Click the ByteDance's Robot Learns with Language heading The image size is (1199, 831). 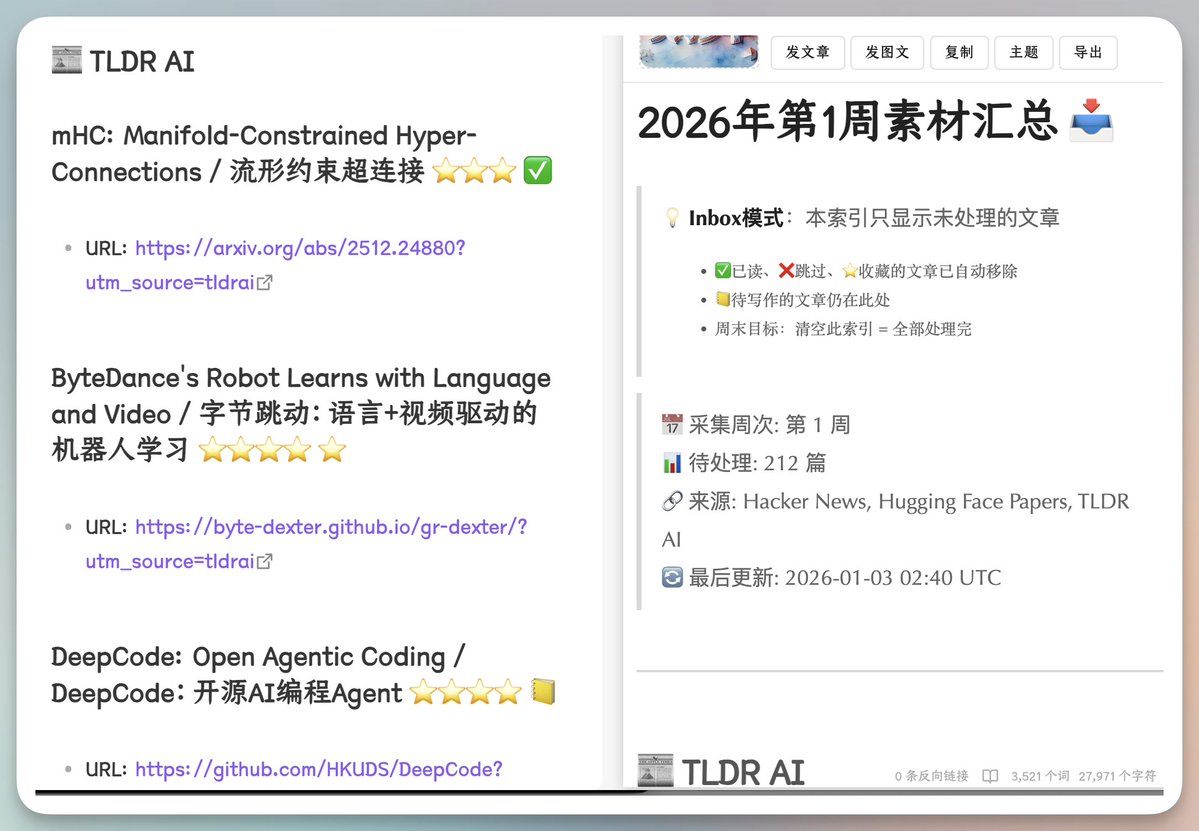pos(301,414)
